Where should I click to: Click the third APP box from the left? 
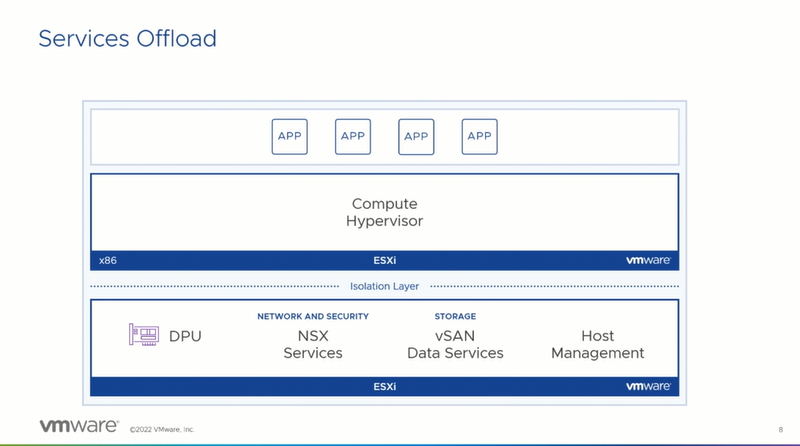416,137
